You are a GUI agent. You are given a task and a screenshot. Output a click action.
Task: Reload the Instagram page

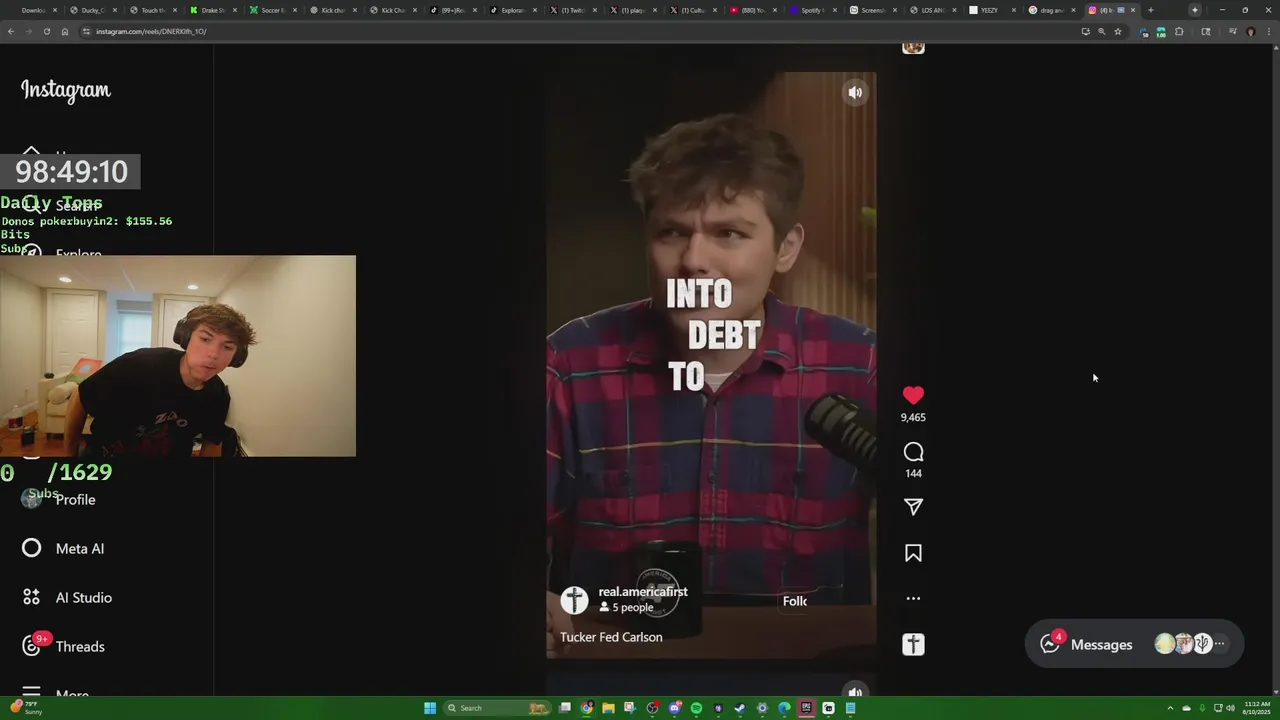coord(46,31)
